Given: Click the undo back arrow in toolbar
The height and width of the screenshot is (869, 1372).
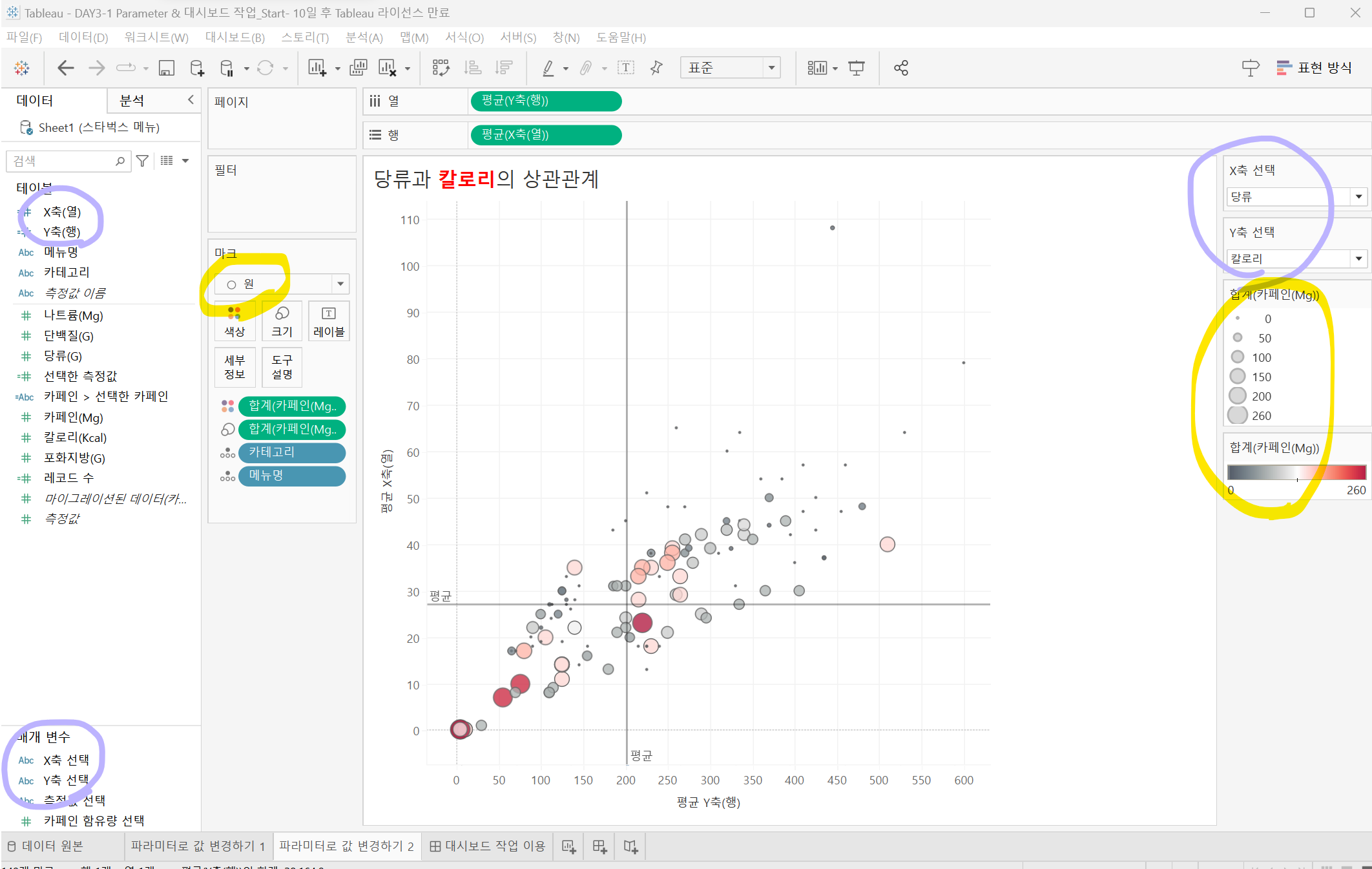Looking at the screenshot, I should click(x=65, y=68).
